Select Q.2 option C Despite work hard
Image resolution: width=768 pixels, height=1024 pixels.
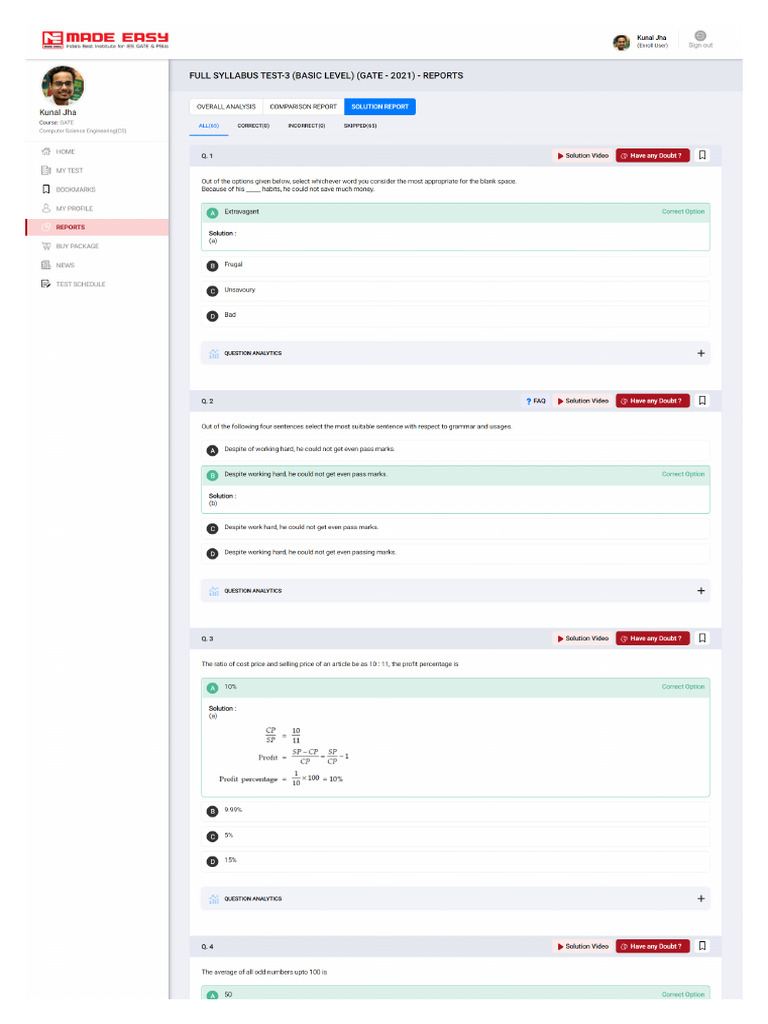(x=455, y=528)
